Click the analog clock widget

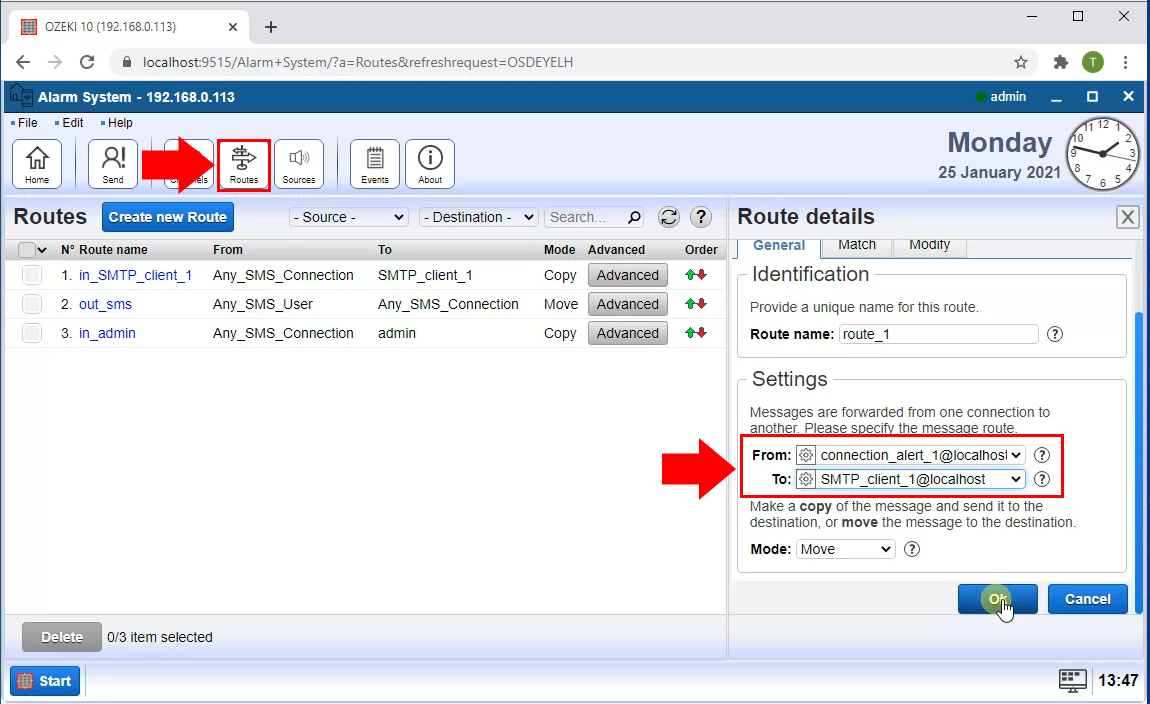(1102, 153)
